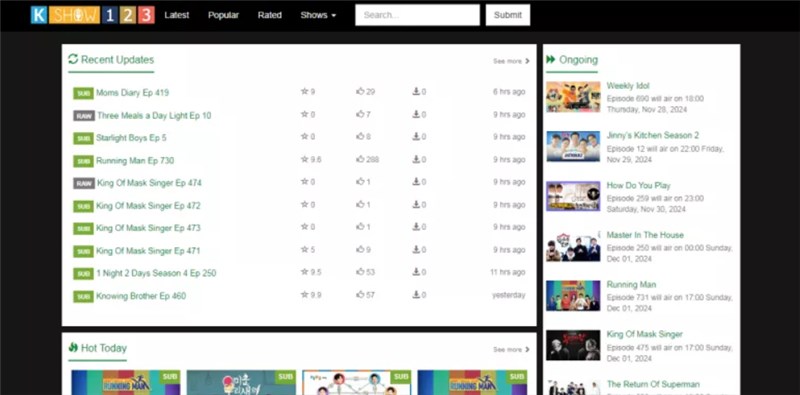
Task: Go to the Popular page
Action: pyautogui.click(x=223, y=15)
